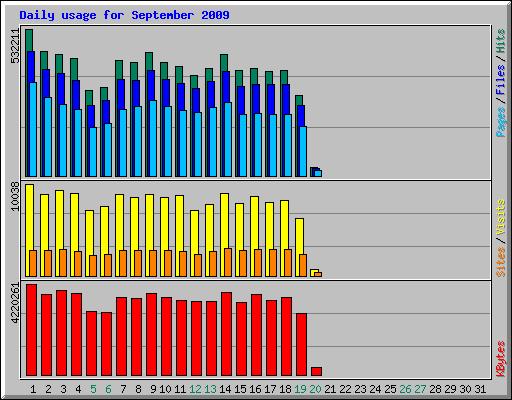Screen dimensions: 512x400
Task: Click the 'Daily usage for September 2009' title
Action: pos(124,15)
